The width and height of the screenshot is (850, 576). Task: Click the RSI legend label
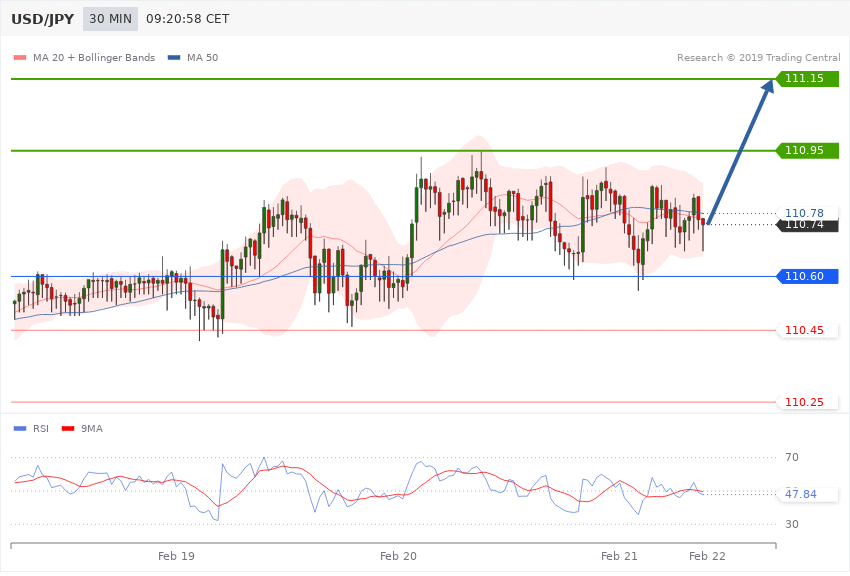(41, 429)
